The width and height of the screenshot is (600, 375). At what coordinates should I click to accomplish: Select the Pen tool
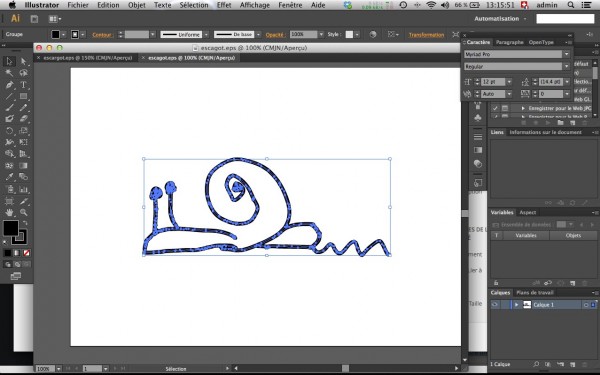pos(9,85)
